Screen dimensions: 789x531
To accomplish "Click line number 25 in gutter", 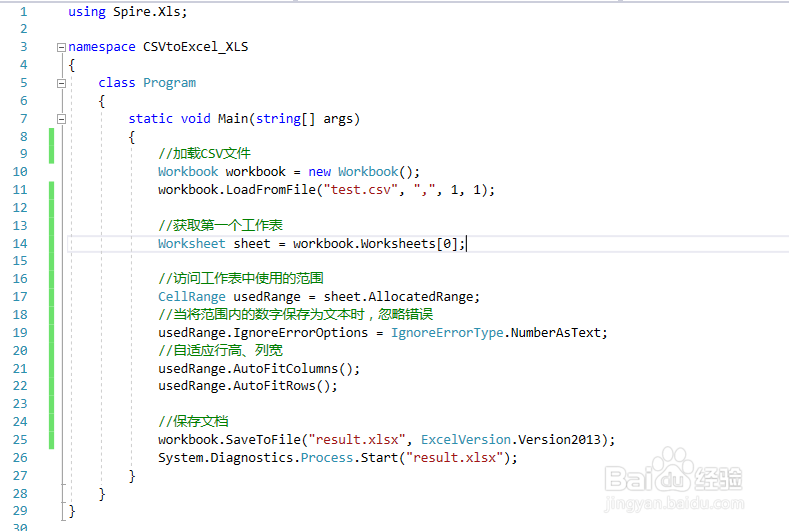I will [20, 440].
